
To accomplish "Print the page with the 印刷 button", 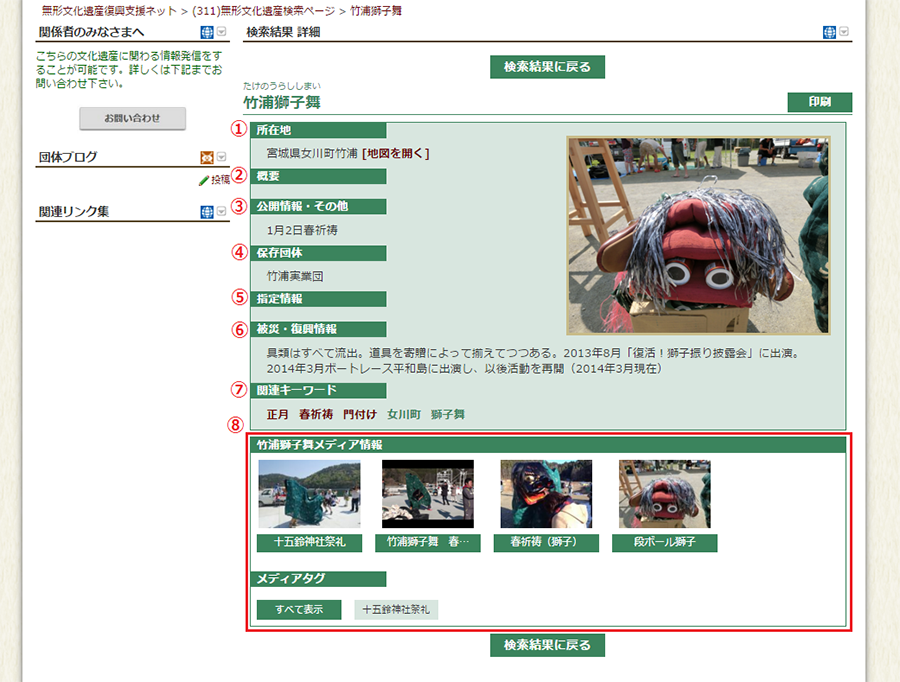I will pyautogui.click(x=819, y=102).
